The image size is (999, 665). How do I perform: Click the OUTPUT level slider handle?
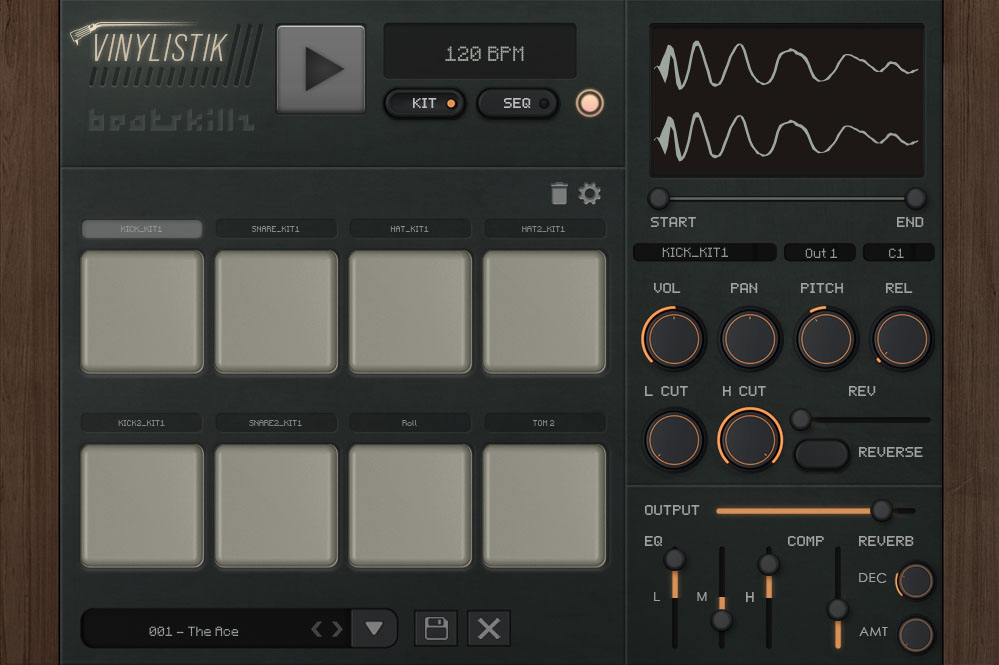click(x=881, y=510)
